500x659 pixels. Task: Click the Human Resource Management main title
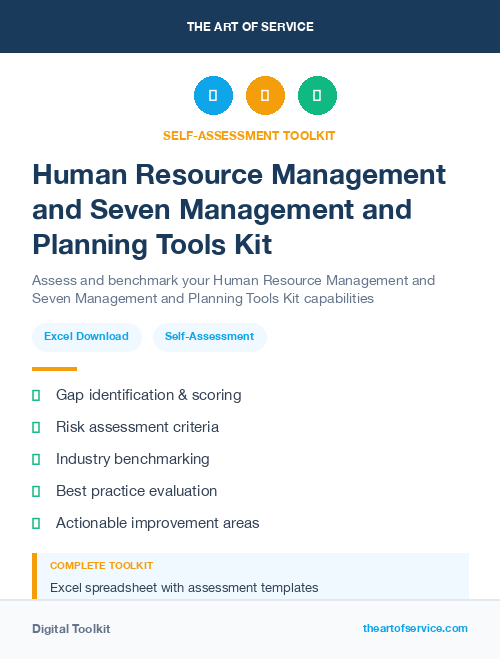pos(239,209)
